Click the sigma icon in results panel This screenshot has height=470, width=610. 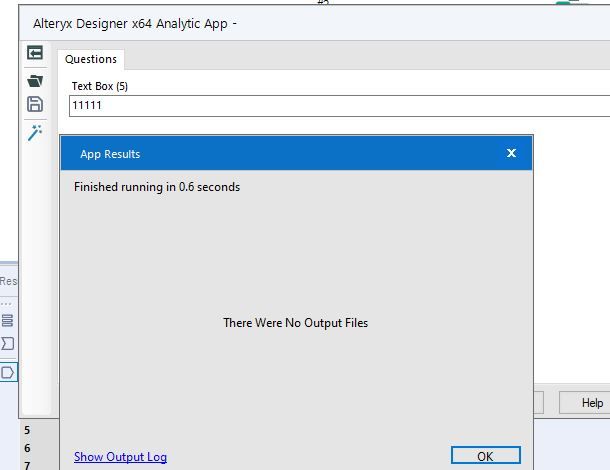click(8, 344)
